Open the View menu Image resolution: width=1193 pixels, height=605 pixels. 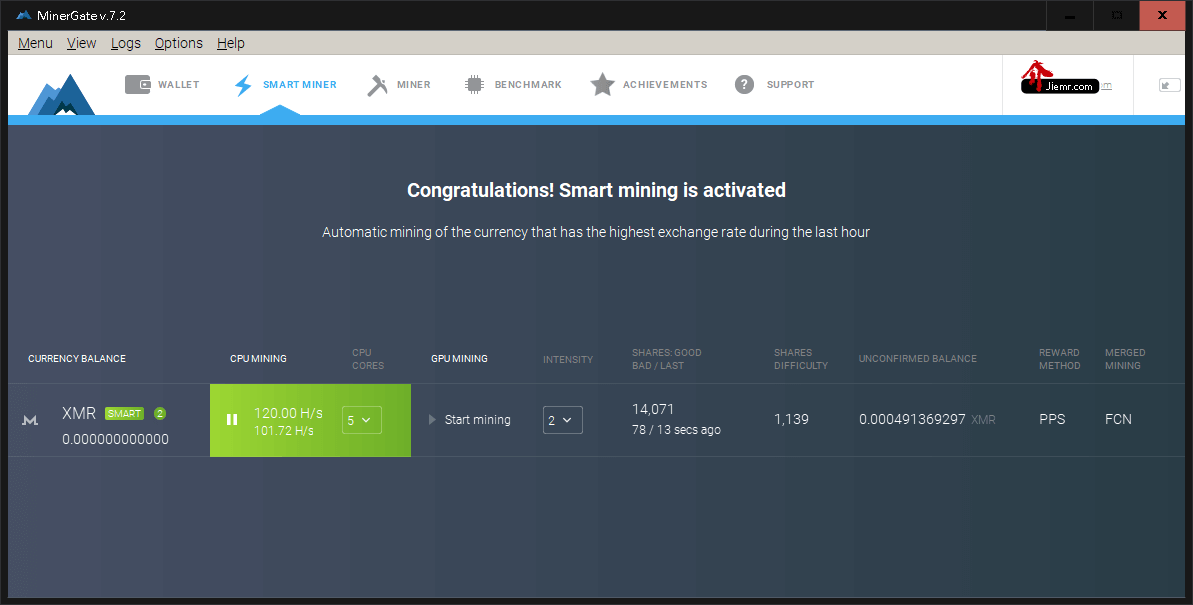[x=81, y=43]
